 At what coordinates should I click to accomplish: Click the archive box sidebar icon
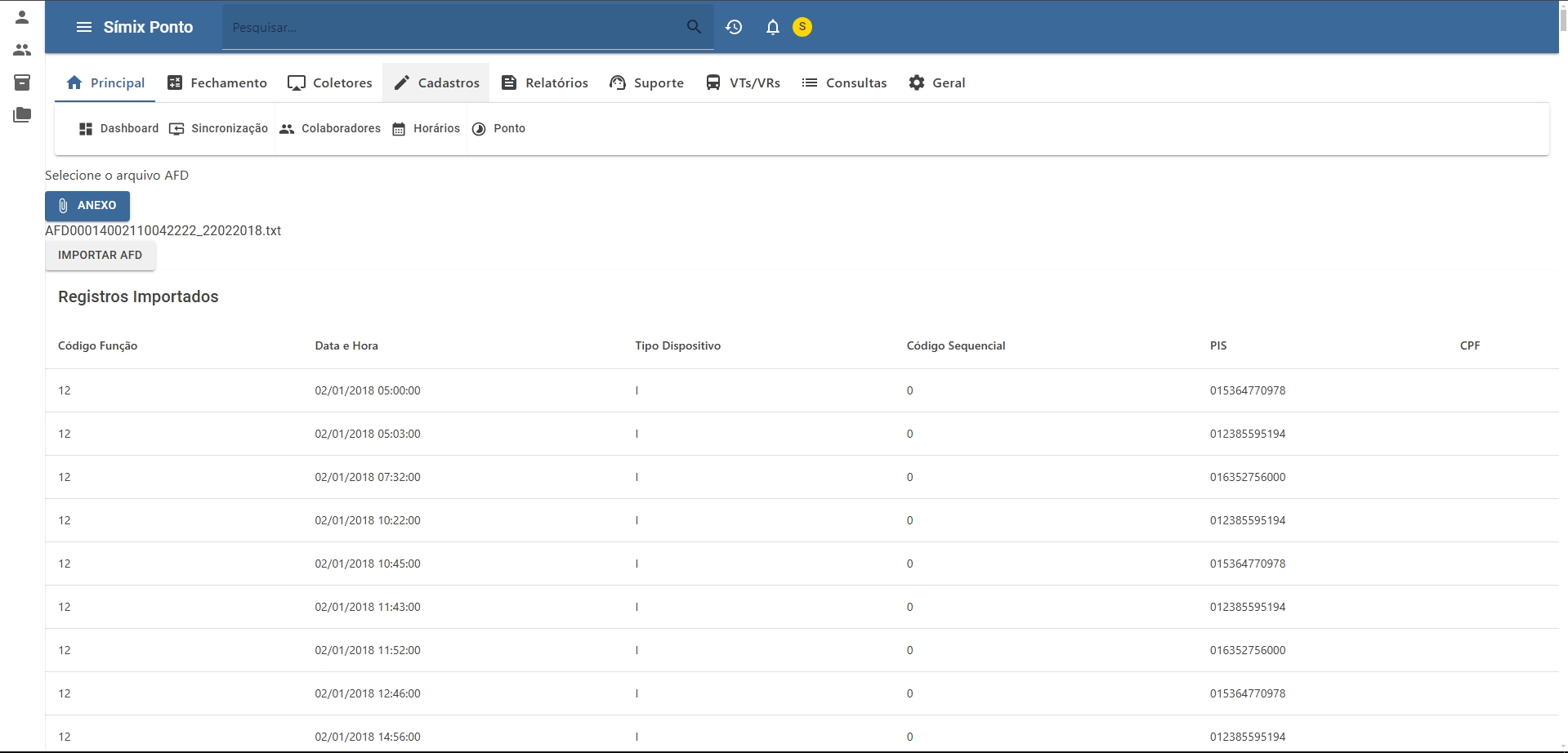coord(22,82)
